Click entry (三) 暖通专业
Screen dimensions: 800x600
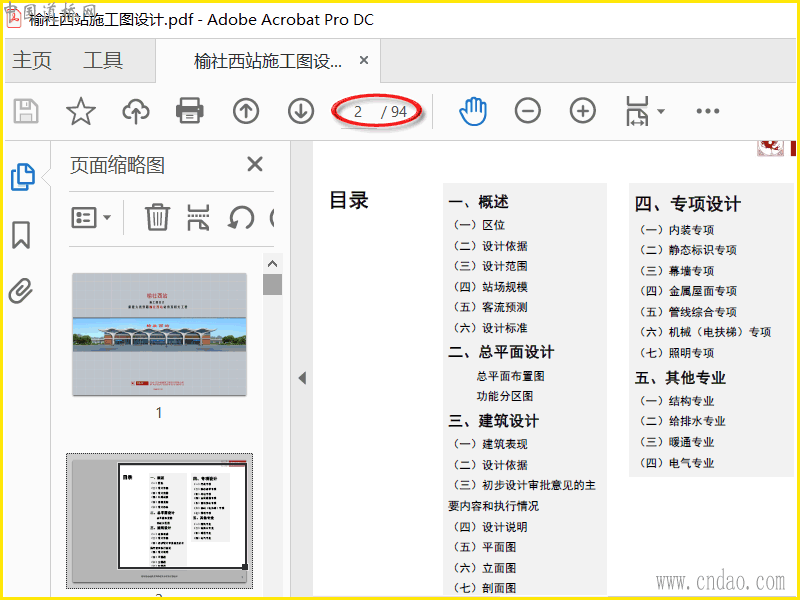tap(677, 442)
